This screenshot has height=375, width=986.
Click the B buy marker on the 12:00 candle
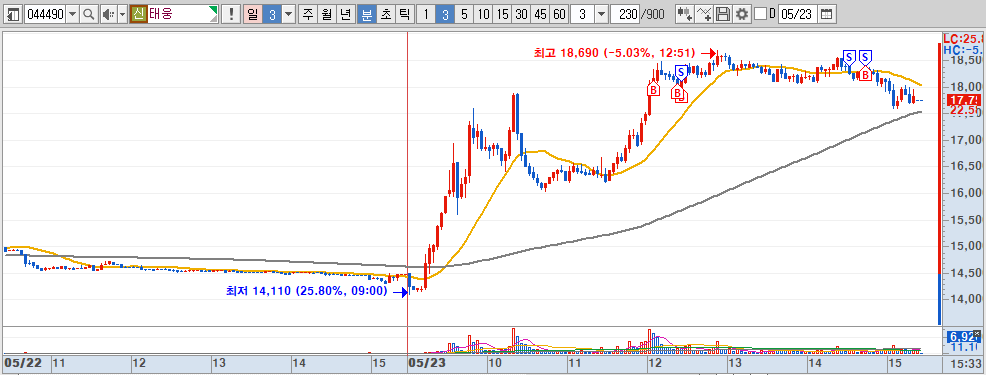pyautogui.click(x=653, y=90)
